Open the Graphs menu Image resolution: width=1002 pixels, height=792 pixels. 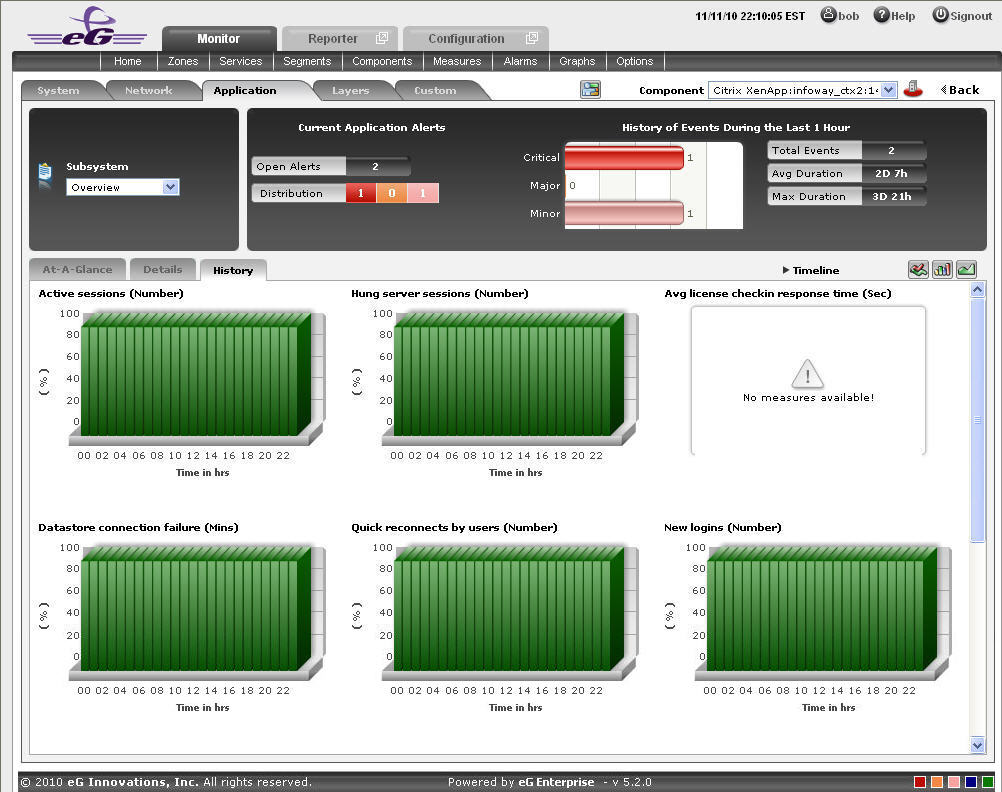point(577,61)
